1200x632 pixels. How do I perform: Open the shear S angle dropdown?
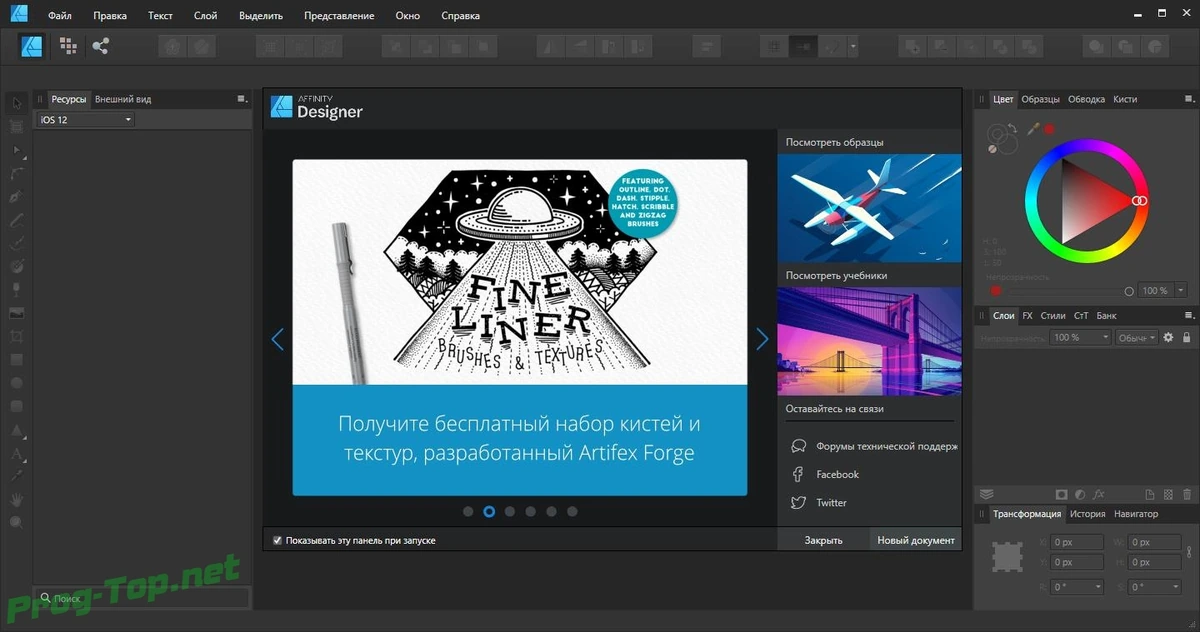pyautogui.click(x=1154, y=587)
